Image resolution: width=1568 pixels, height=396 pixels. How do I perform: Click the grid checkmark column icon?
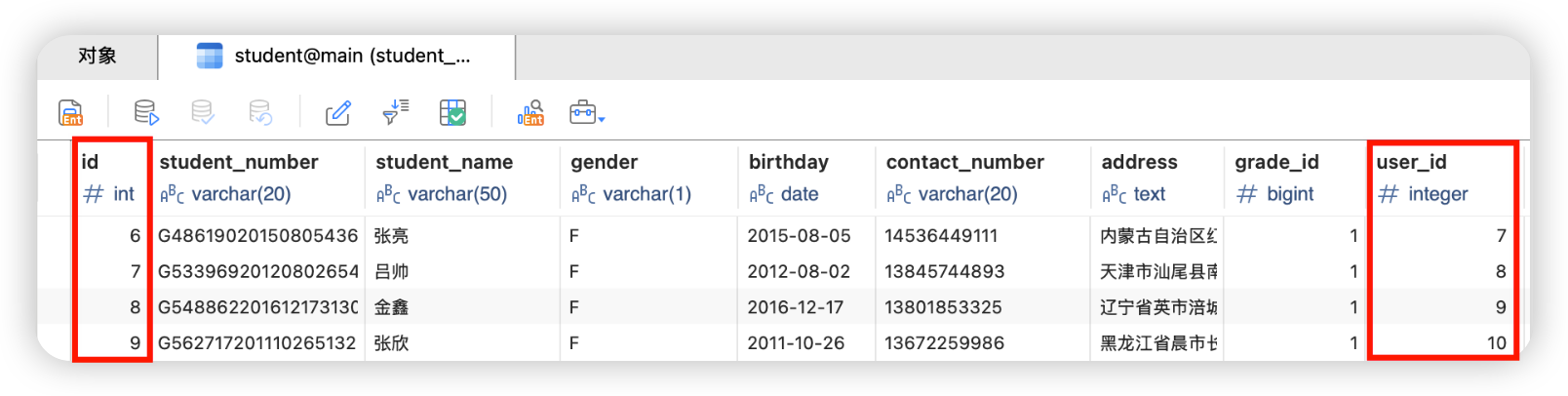tap(453, 113)
